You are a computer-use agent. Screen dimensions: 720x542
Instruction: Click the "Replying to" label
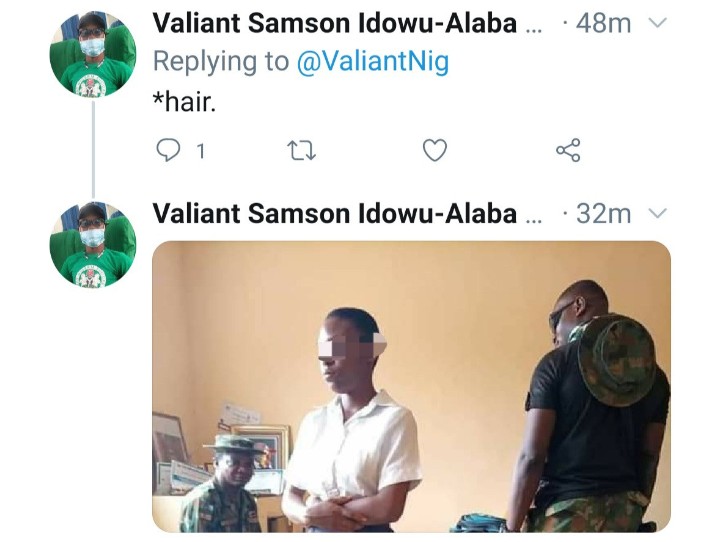pos(220,62)
